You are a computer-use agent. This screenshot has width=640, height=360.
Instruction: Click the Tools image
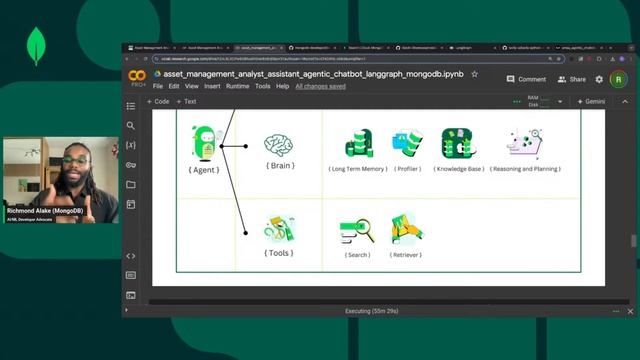[279, 230]
